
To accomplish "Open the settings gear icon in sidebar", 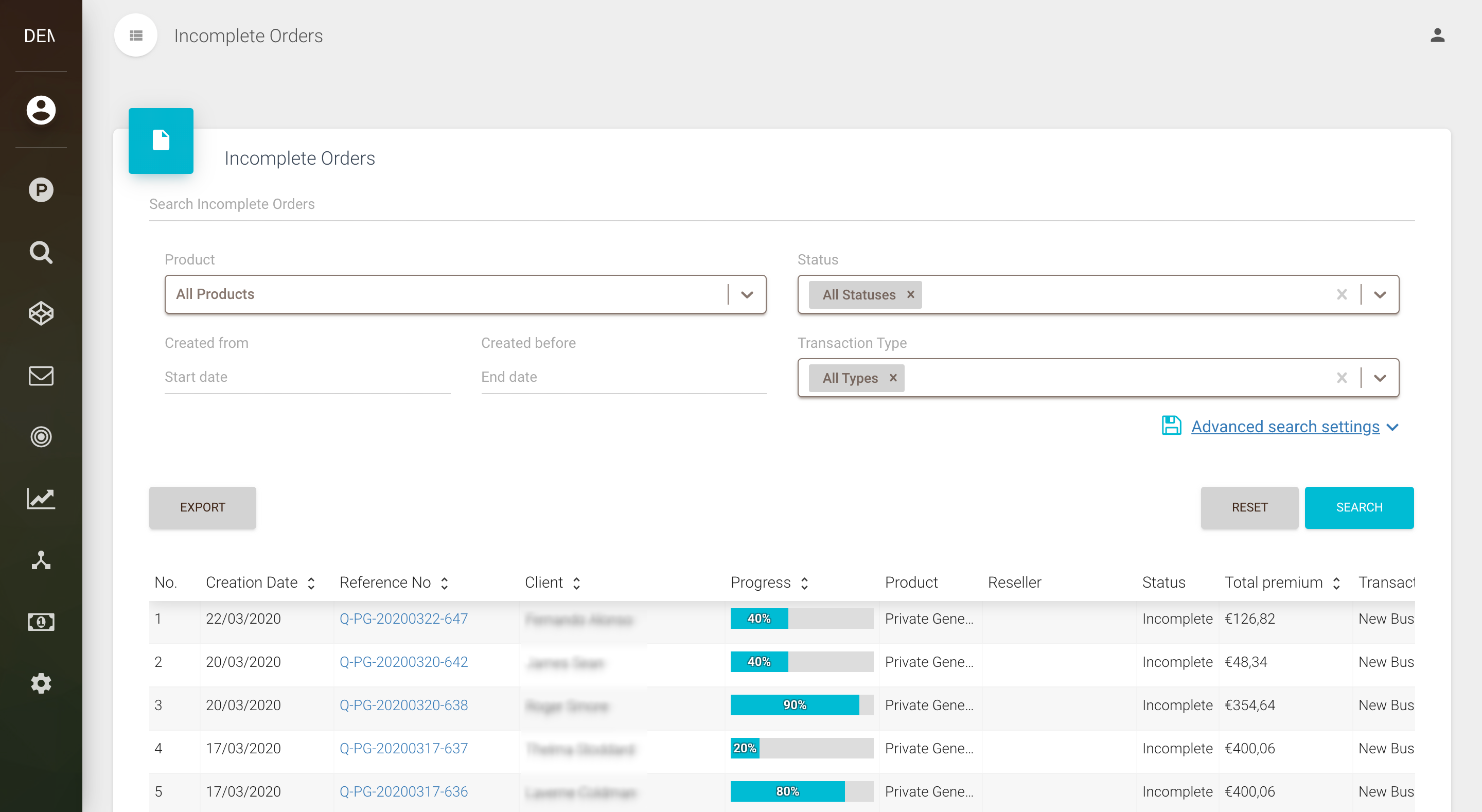I will (41, 684).
